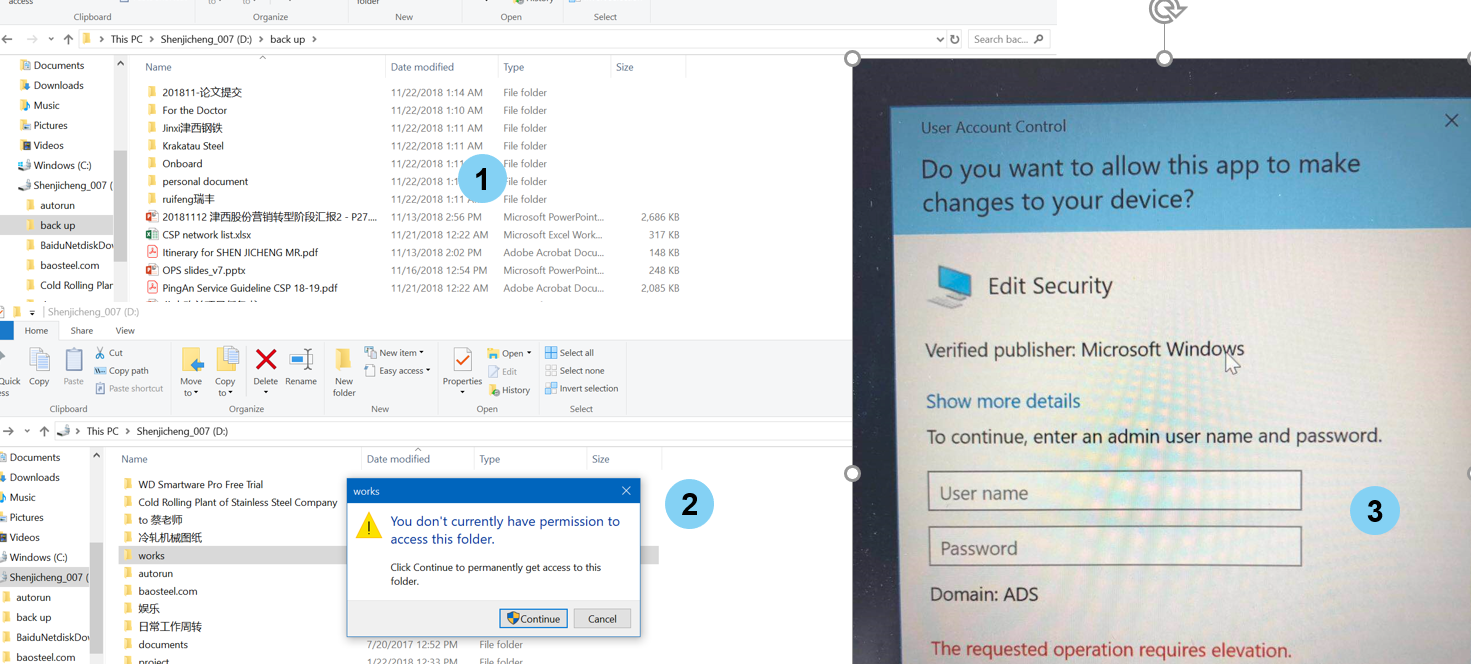The image size is (1471, 664).
Task: Close the works permission dialog
Action: click(626, 491)
